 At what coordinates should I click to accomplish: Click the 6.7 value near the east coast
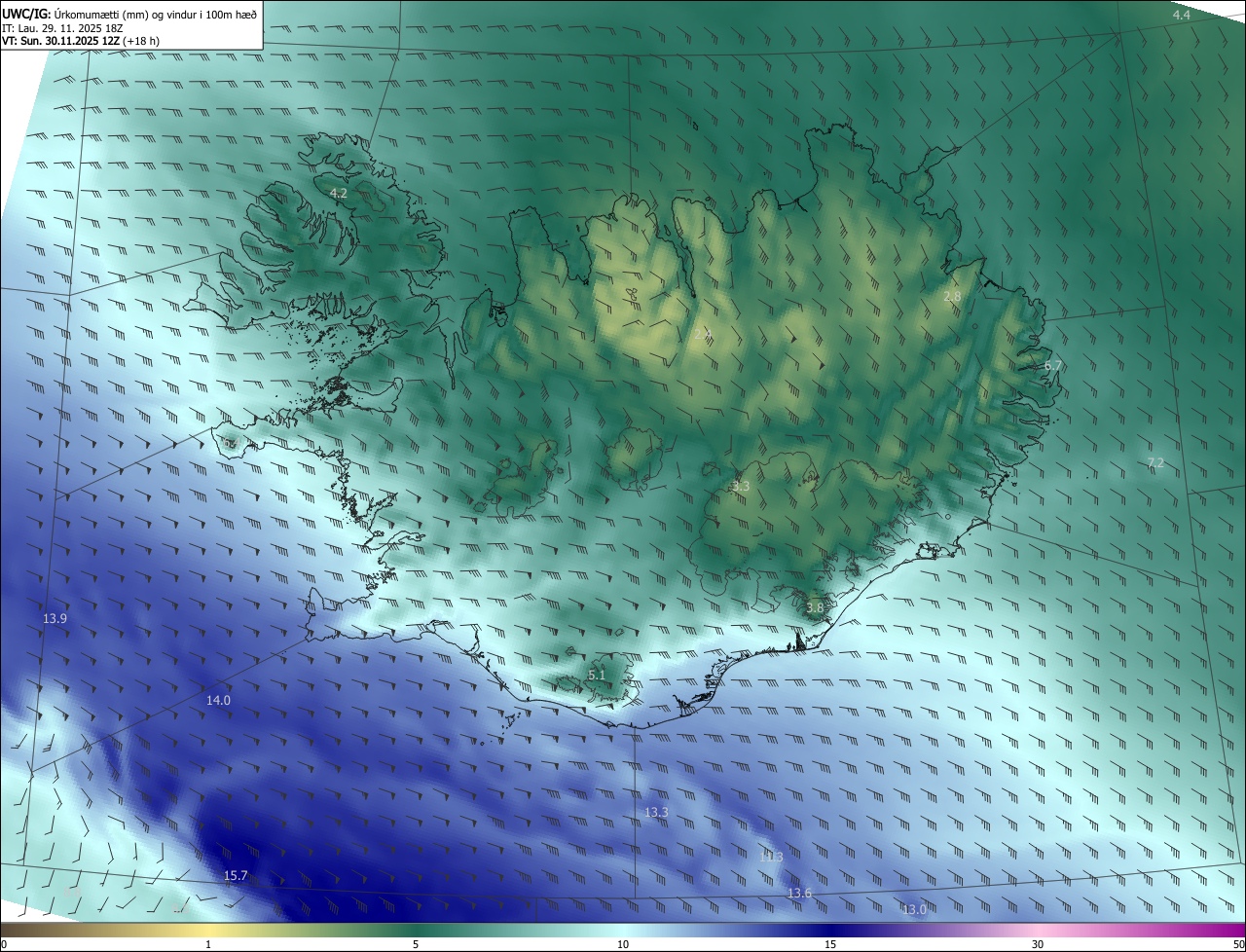click(1052, 366)
